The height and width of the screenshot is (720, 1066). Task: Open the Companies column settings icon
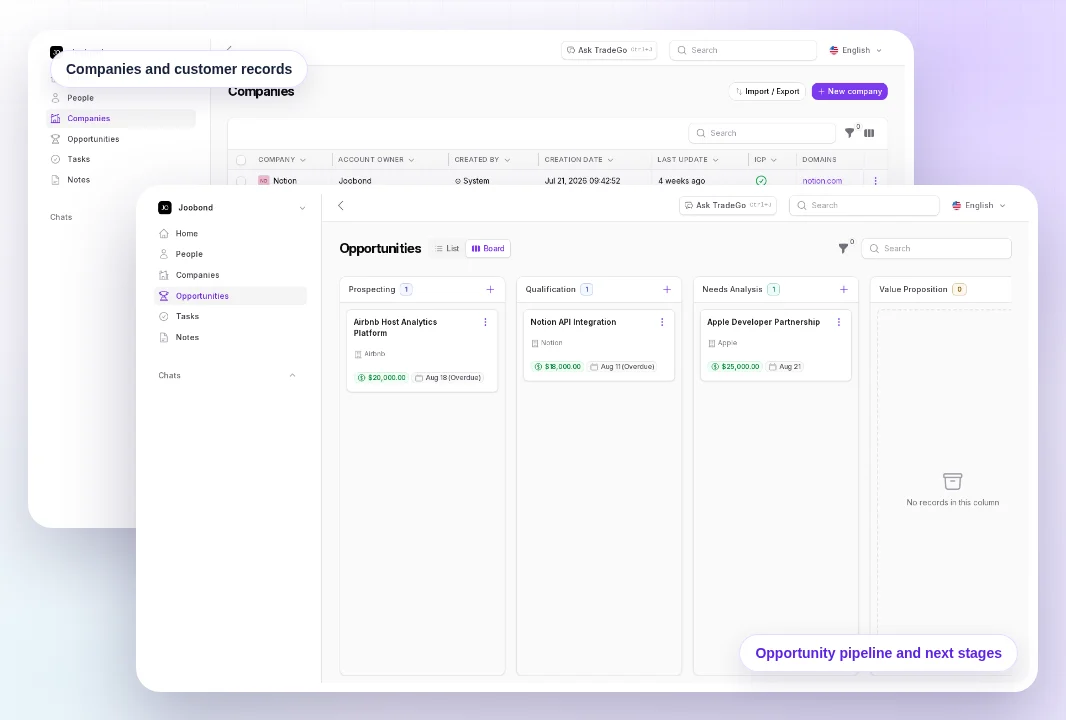(x=869, y=133)
